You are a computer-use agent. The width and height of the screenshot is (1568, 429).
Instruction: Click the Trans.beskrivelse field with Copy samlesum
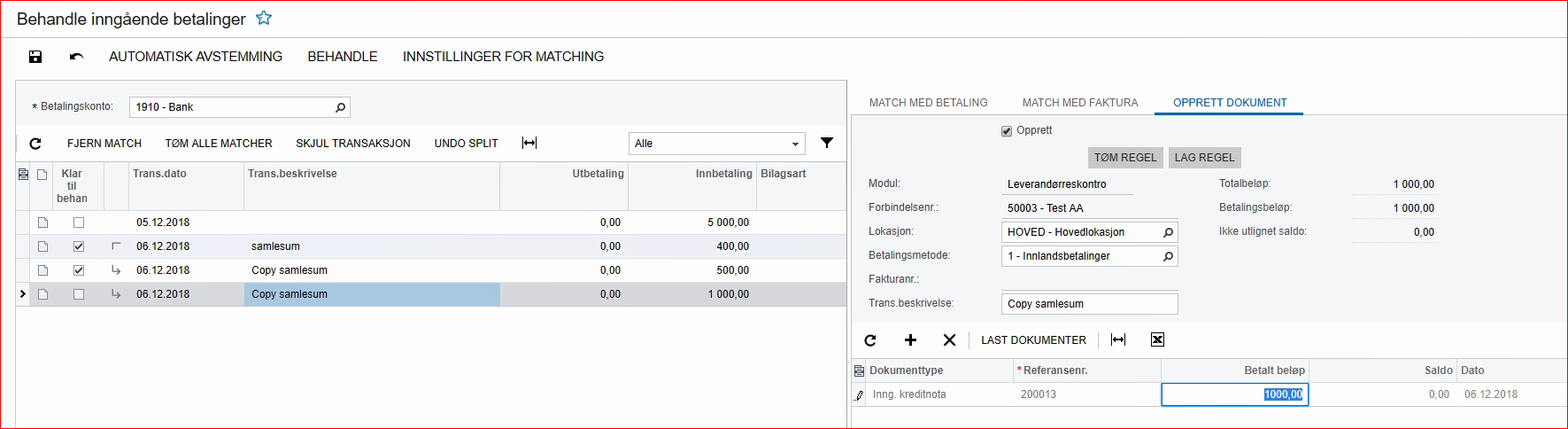(1089, 304)
